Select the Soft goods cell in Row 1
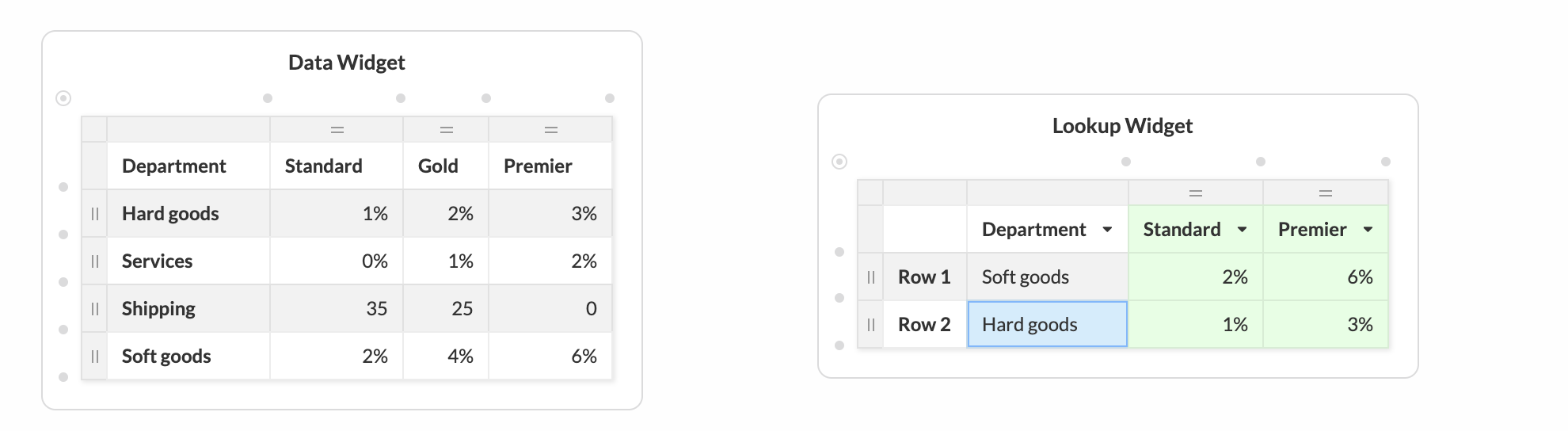Image resolution: width=1568 pixels, height=431 pixels. click(x=1048, y=277)
